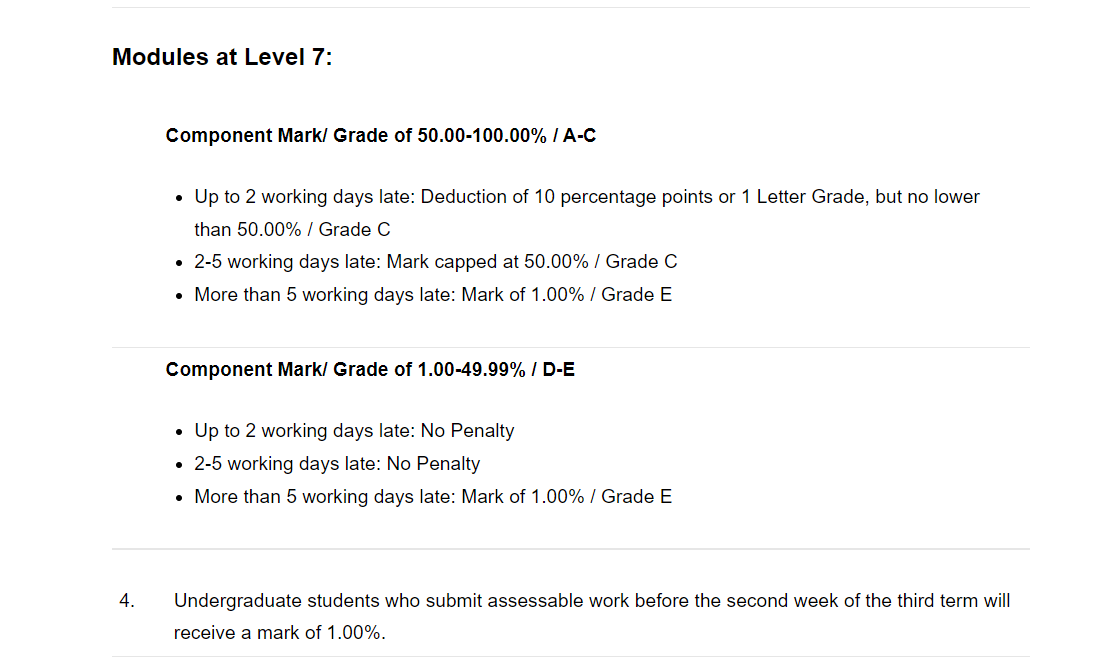
Task: Click the number 4 list marker
Action: (126, 601)
